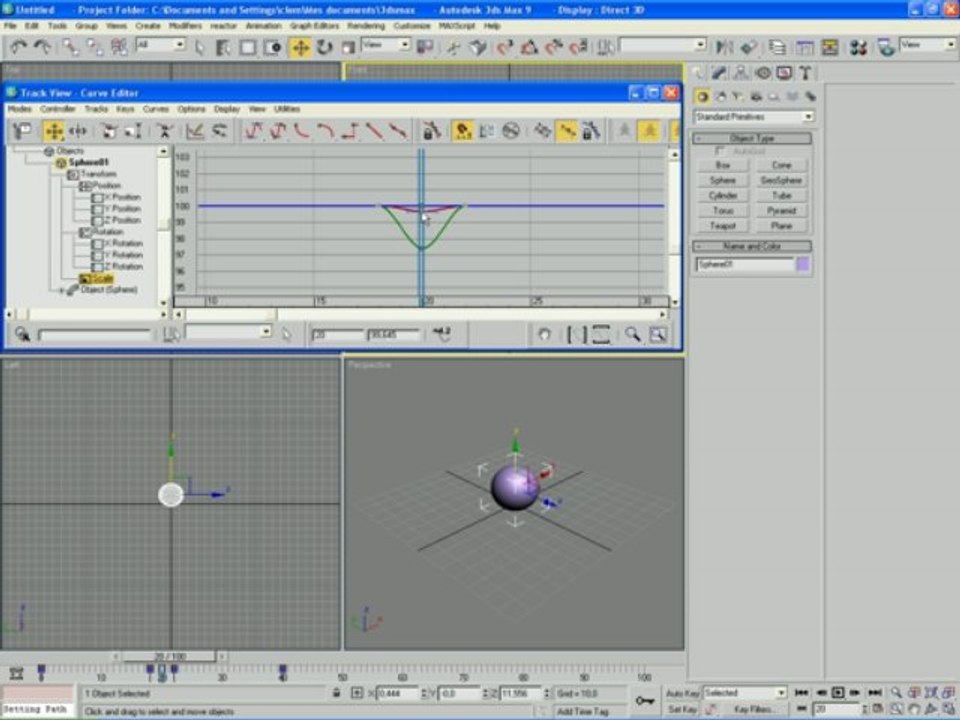Toggle the Auto Key button
The width and height of the screenshot is (960, 720).
tap(683, 692)
